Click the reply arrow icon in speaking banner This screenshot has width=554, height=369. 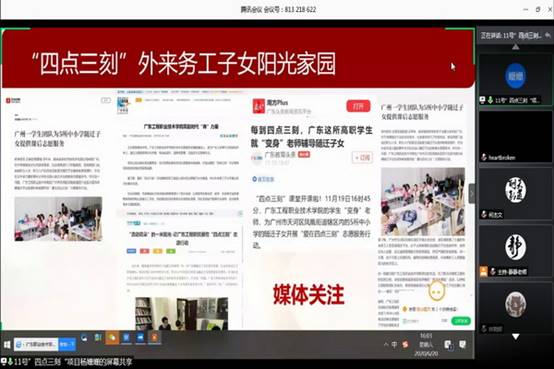547,35
